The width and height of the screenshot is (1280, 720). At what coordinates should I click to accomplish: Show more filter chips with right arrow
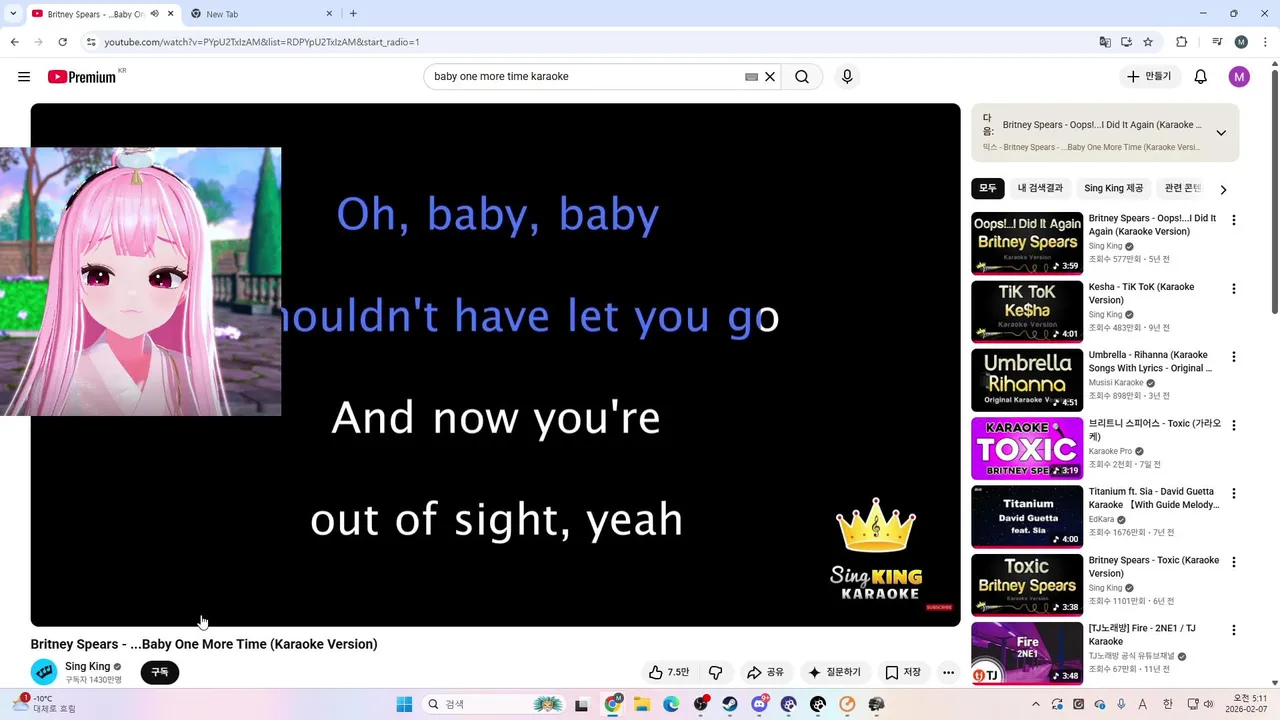click(1223, 189)
